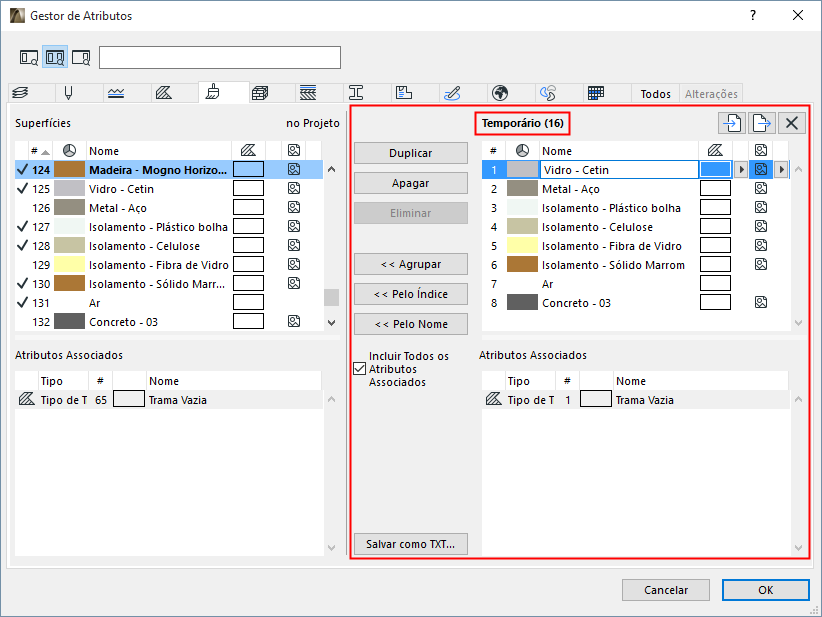Open the Fills tab icon
Image resolution: width=822 pixels, height=617 pixels.
point(164,93)
